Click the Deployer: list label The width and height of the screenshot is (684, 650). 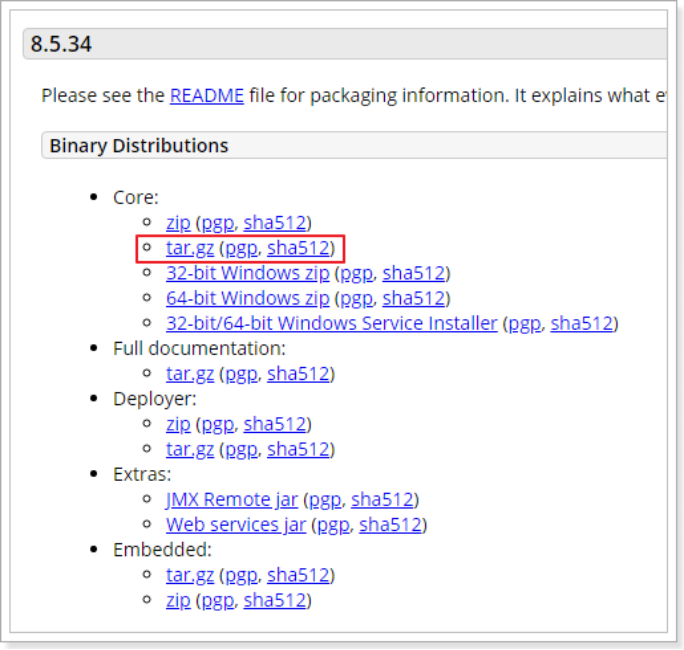tap(155, 399)
